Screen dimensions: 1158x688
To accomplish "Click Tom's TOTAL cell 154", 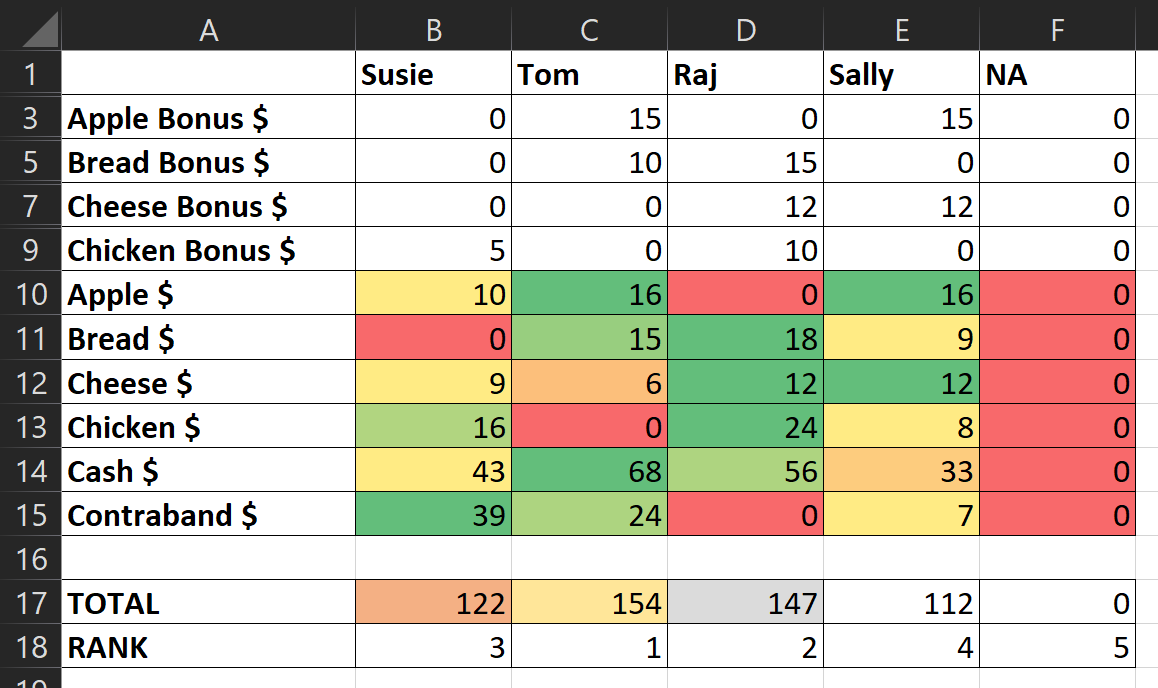I will click(x=589, y=602).
